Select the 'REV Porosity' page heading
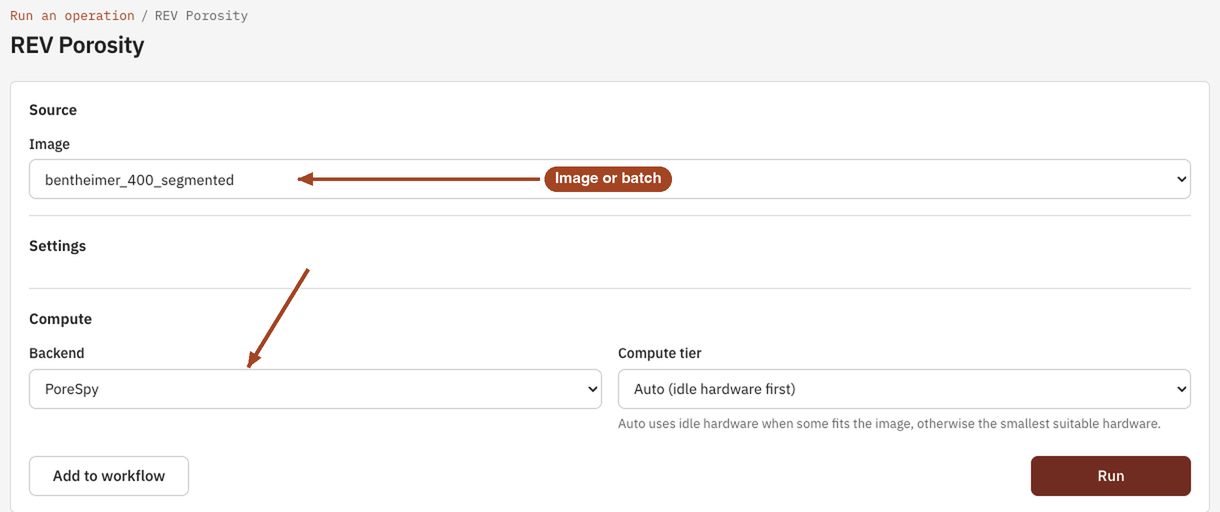 (x=77, y=46)
